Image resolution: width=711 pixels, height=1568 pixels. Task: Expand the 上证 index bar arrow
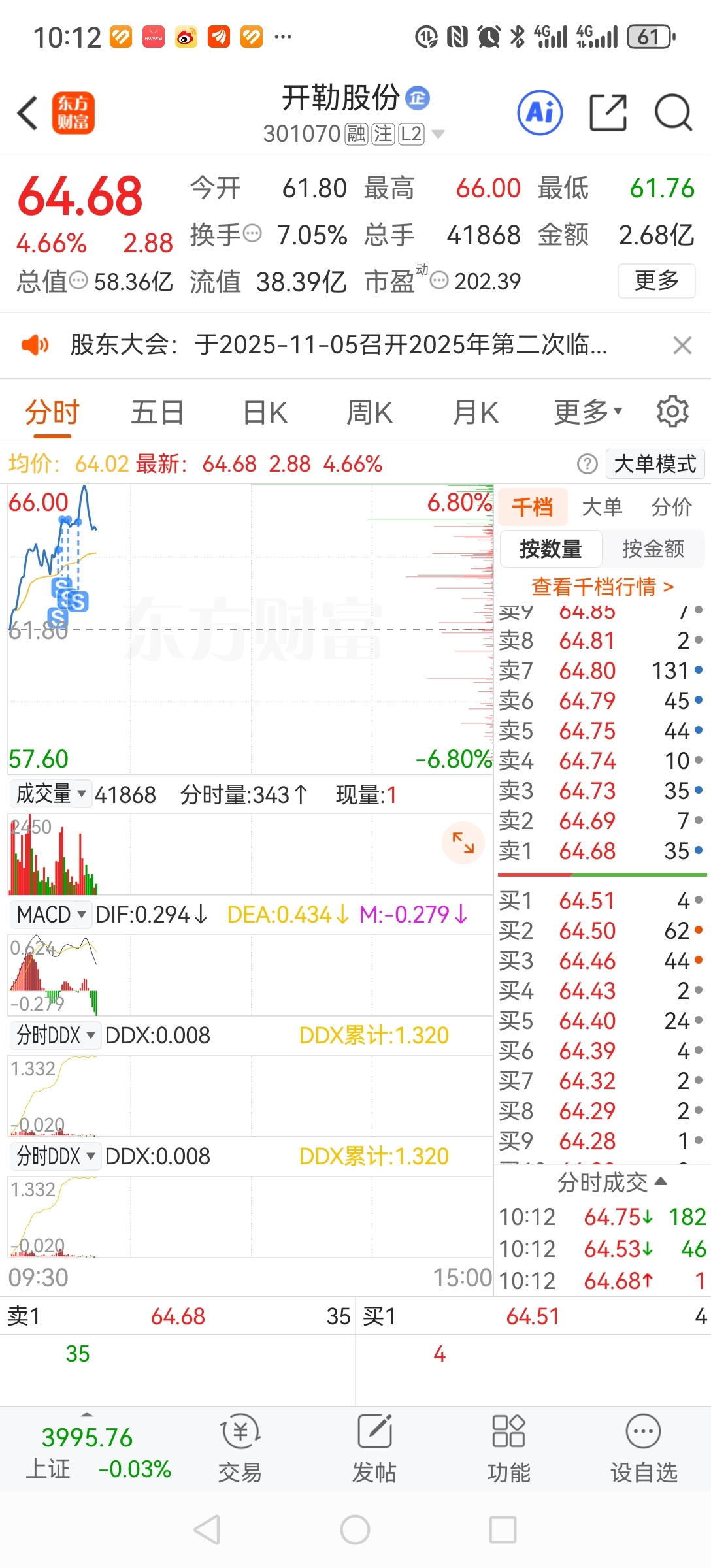point(87,1414)
